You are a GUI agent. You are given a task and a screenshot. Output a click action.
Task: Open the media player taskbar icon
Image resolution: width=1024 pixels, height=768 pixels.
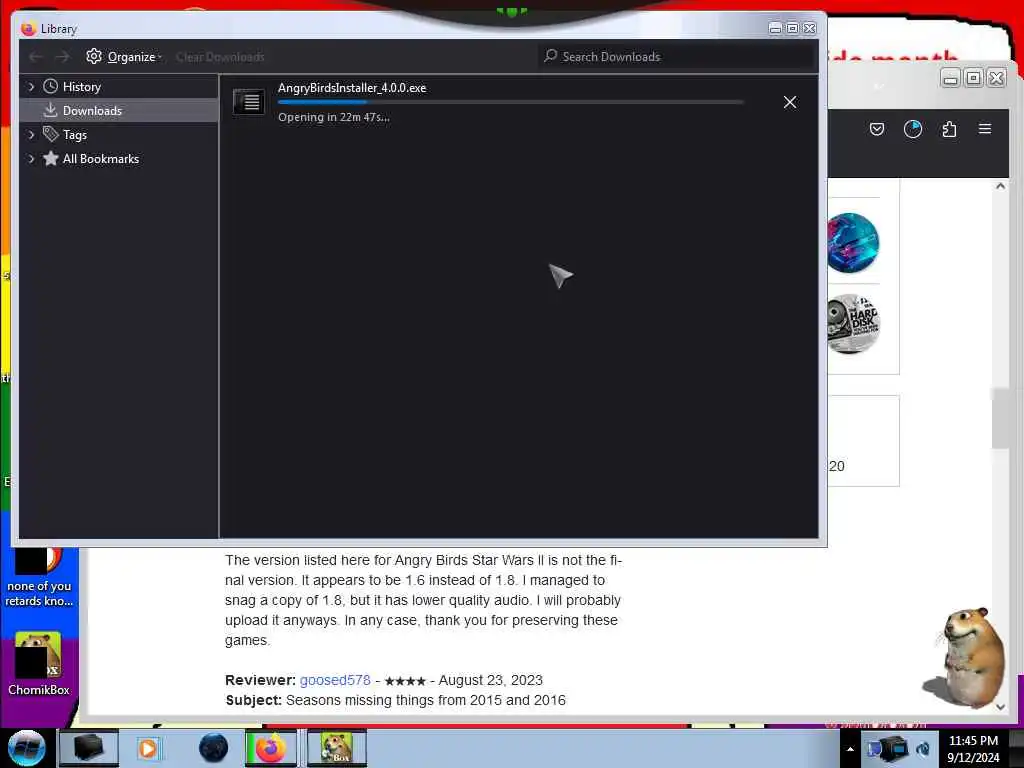pyautogui.click(x=148, y=748)
